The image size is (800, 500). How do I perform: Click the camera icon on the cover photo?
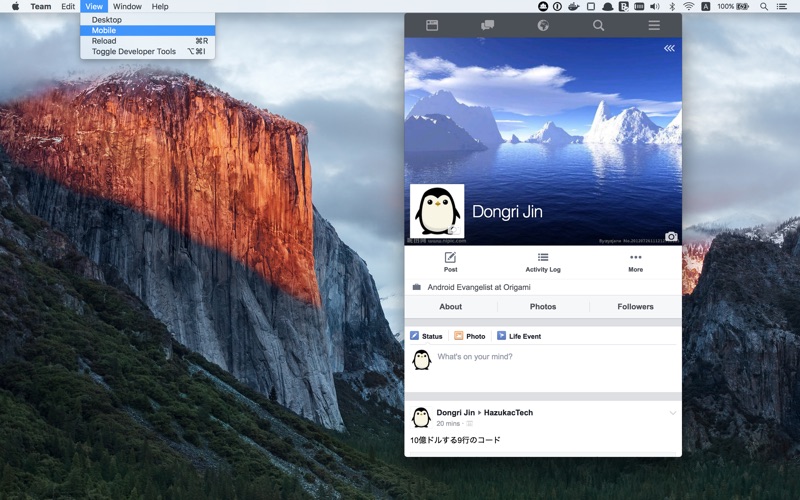[671, 237]
